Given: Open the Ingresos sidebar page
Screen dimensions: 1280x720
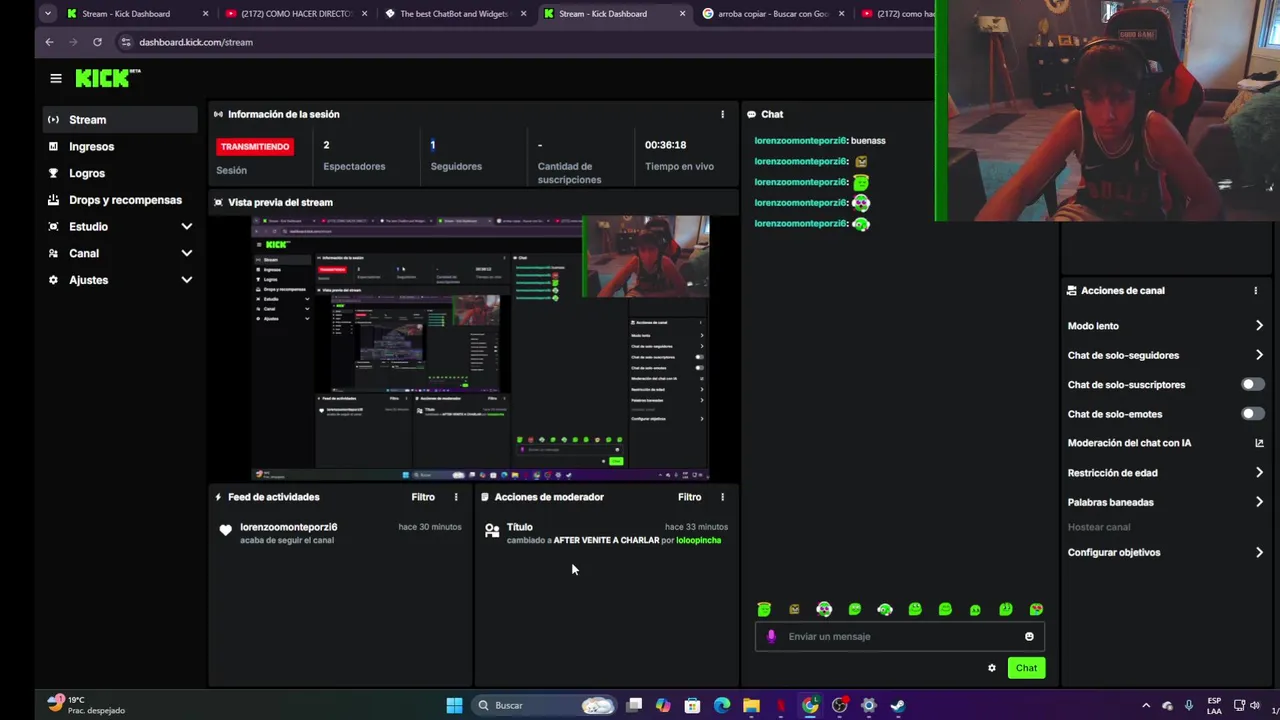Looking at the screenshot, I should tap(120, 147).
